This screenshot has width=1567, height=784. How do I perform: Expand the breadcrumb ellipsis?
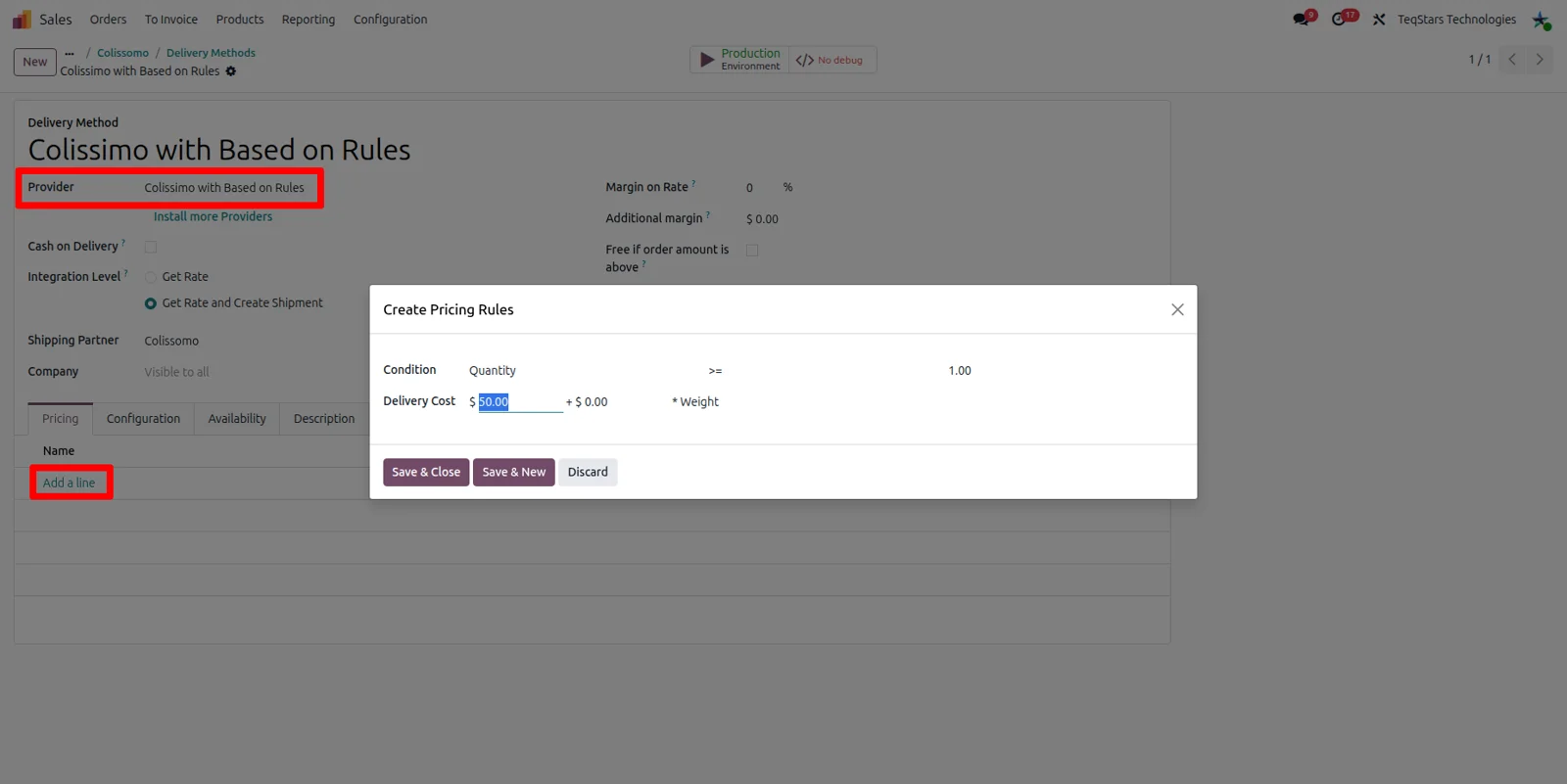(70, 53)
